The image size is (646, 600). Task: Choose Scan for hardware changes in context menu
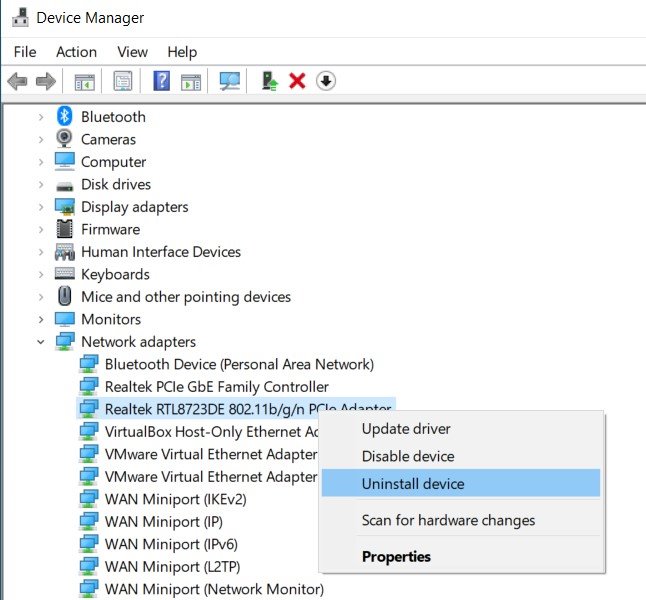461,520
